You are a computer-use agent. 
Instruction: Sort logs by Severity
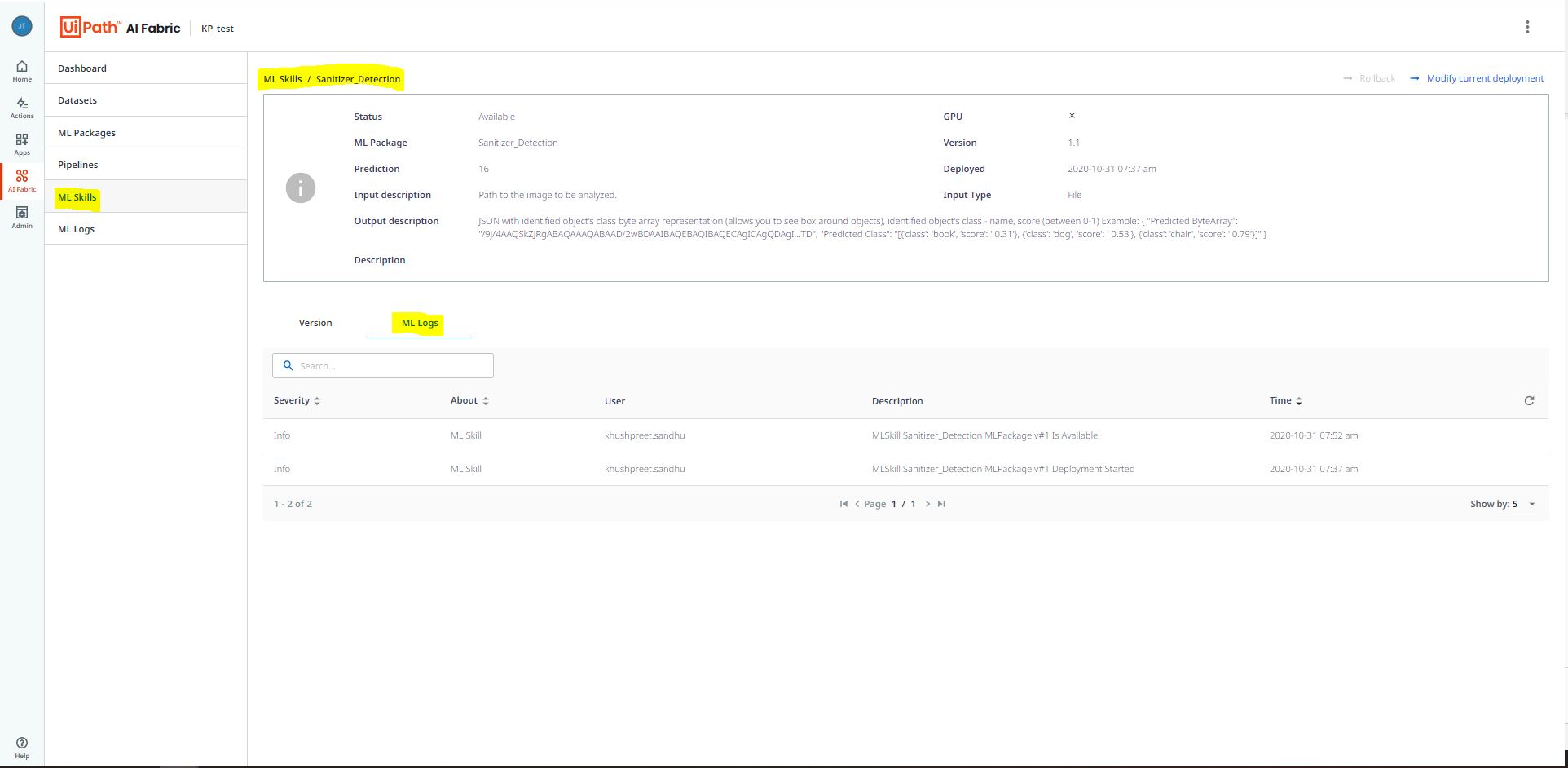tap(297, 400)
